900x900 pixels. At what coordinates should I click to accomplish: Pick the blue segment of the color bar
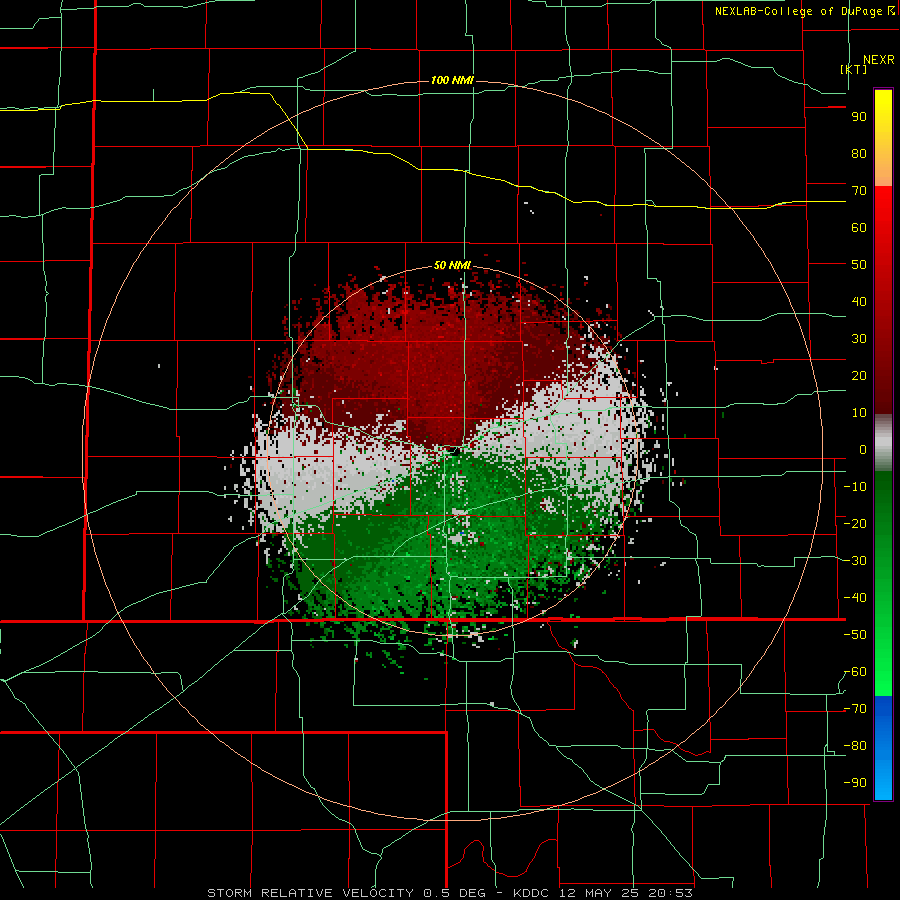pos(883,747)
